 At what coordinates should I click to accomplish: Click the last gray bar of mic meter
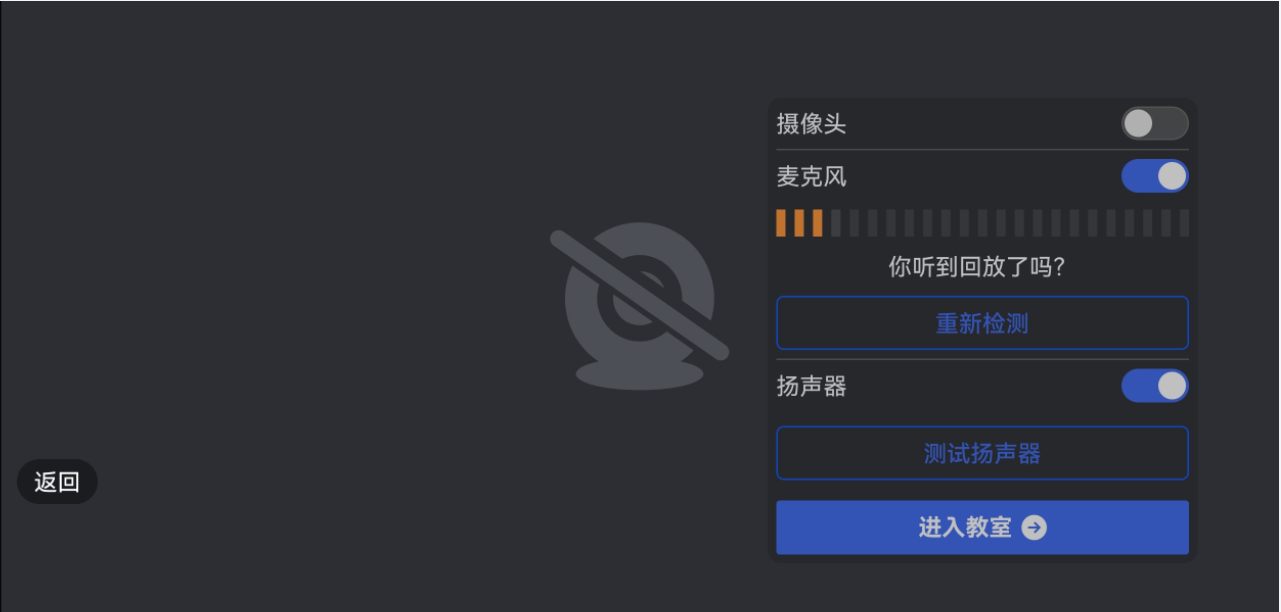[1184, 223]
